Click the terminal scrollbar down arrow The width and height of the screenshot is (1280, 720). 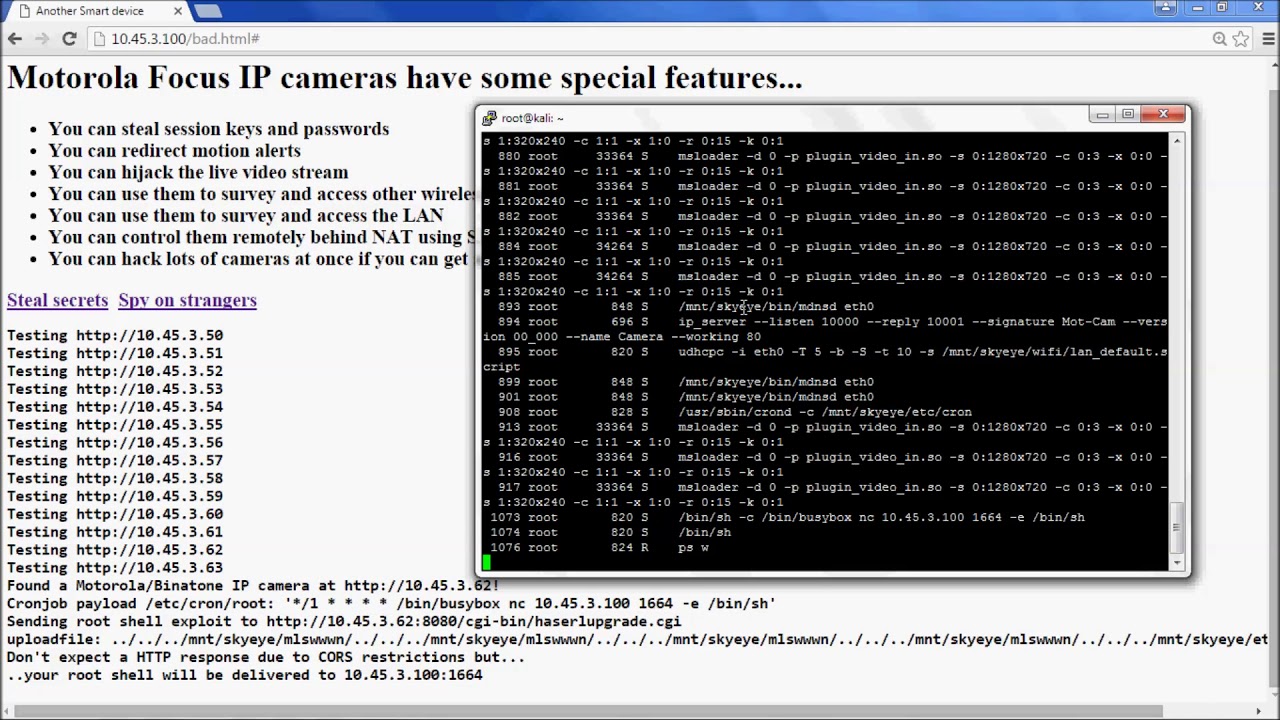pos(1177,563)
